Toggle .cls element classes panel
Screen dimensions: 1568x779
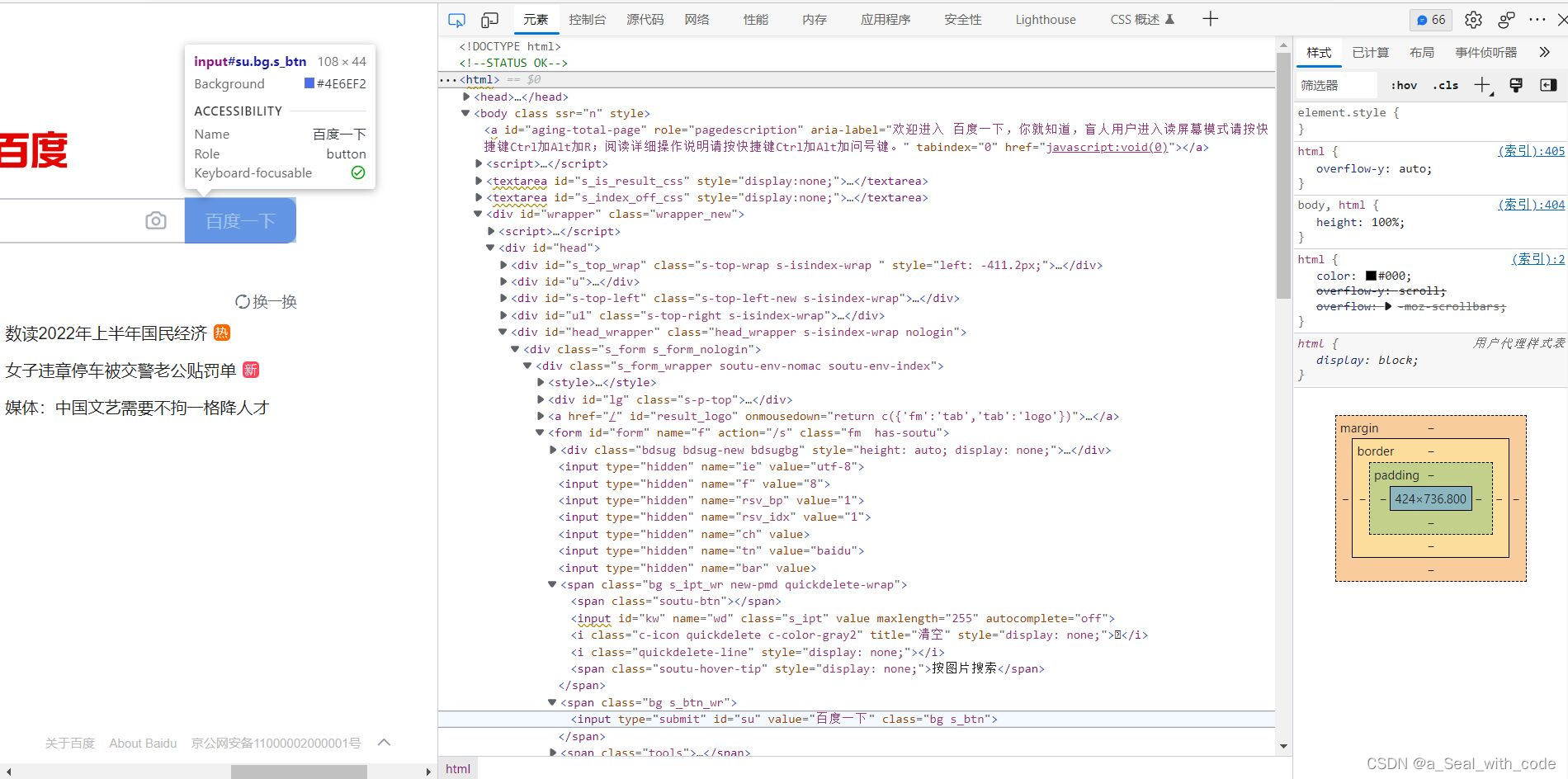point(1446,85)
